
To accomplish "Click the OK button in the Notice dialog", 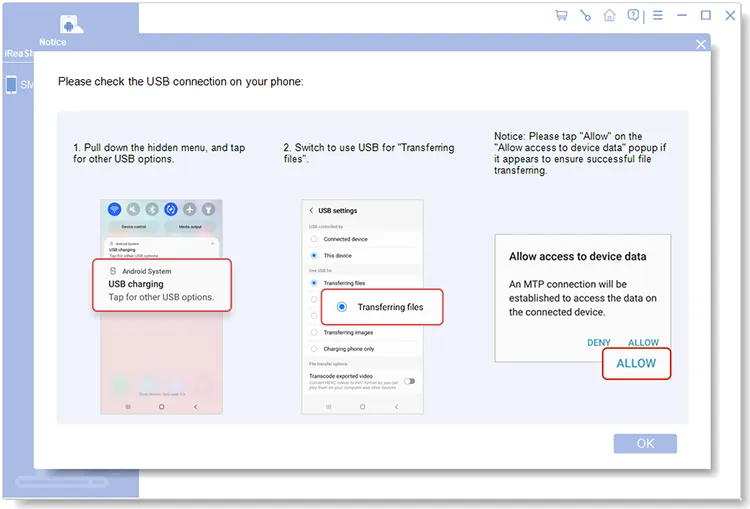I will click(645, 443).
